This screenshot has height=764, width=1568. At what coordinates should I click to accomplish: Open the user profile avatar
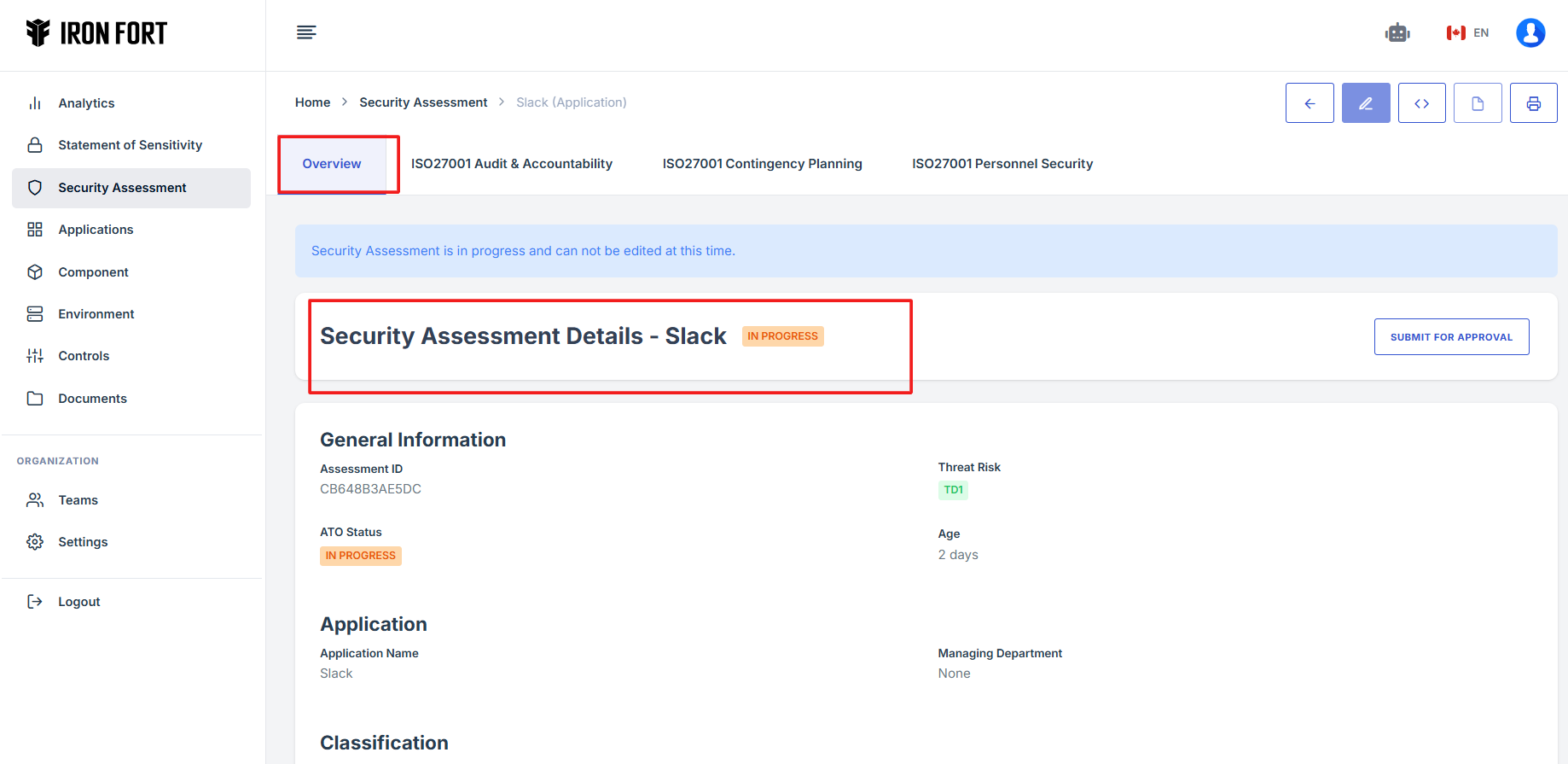[1530, 33]
